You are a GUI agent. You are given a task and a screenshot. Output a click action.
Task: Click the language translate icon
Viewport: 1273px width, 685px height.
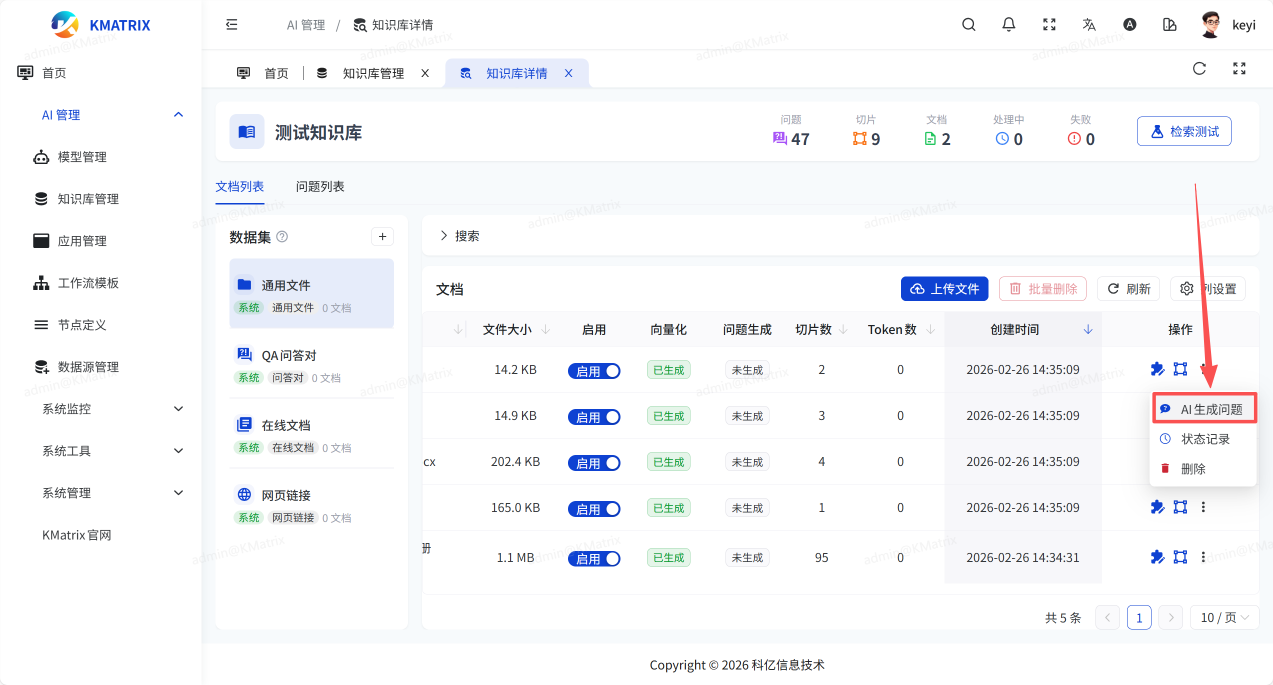1089,25
